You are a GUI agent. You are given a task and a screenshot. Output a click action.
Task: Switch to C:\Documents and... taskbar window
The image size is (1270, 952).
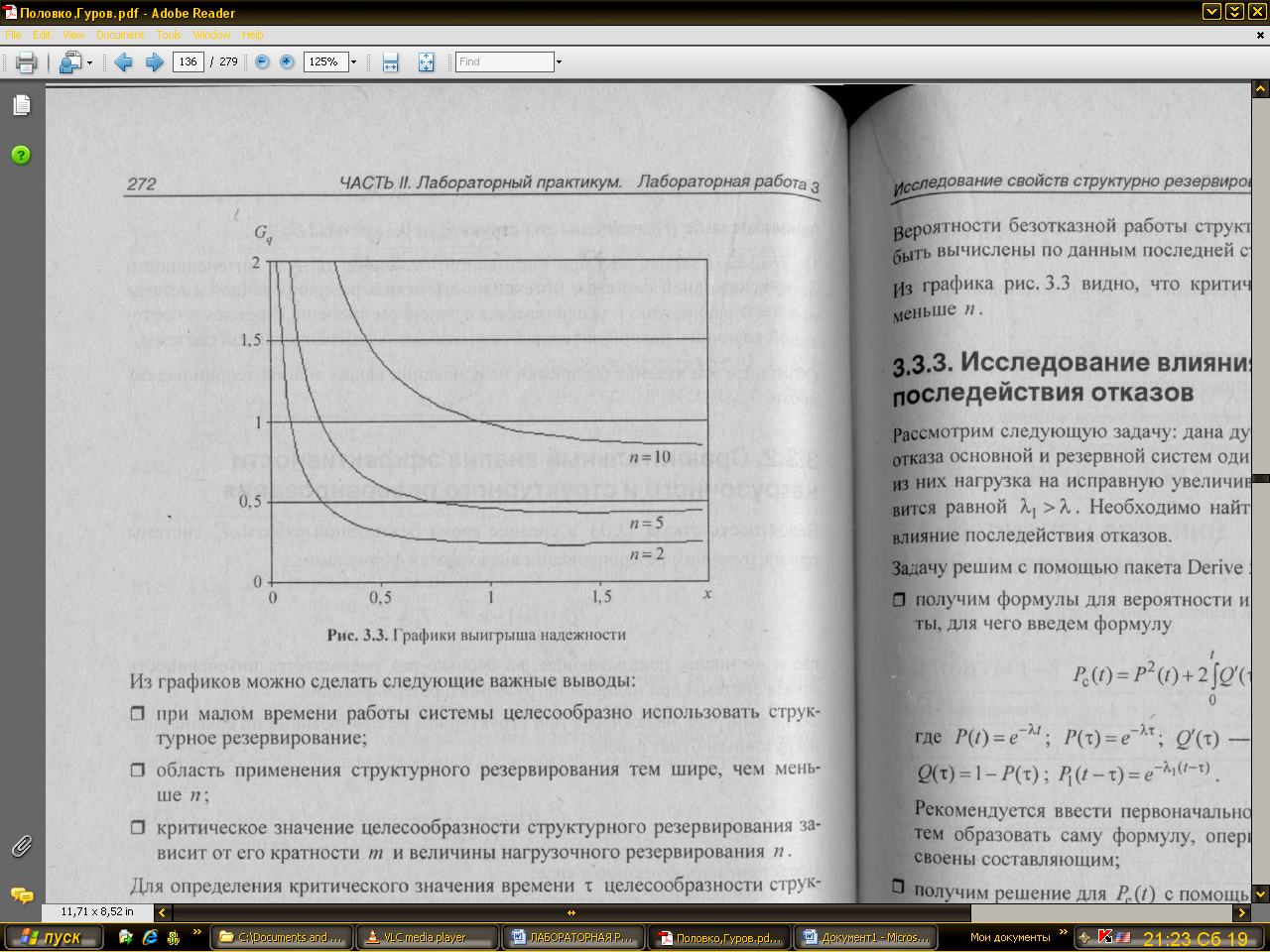coord(282,937)
